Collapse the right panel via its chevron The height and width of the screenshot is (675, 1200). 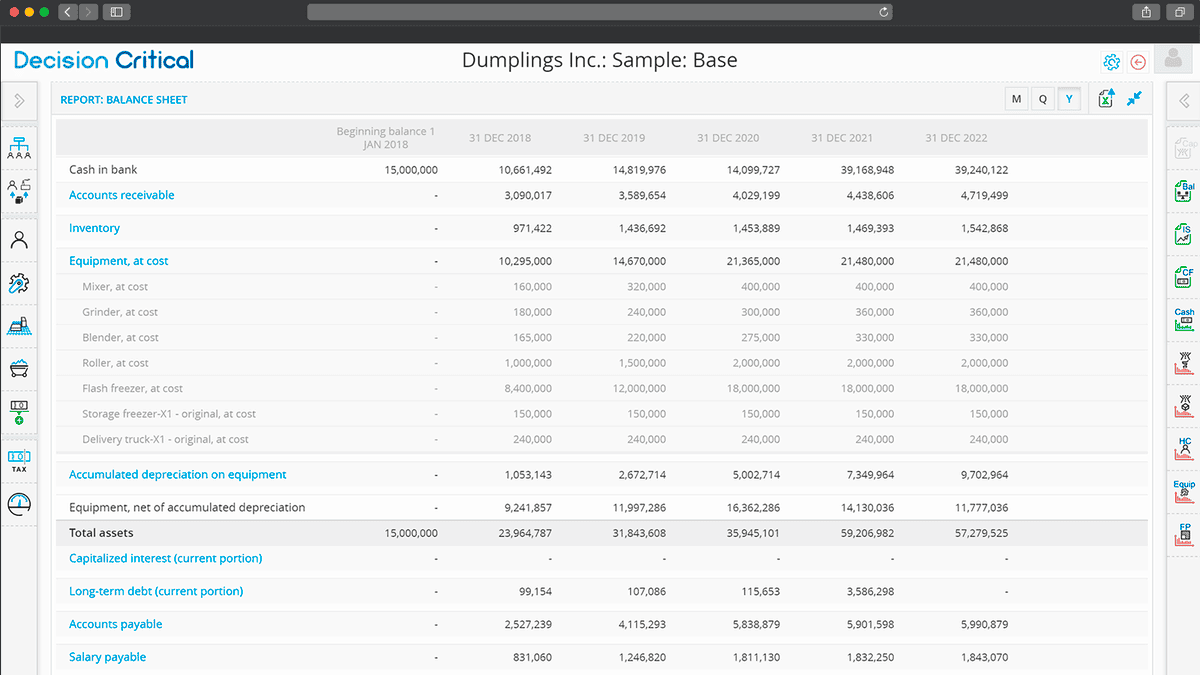tap(1184, 100)
